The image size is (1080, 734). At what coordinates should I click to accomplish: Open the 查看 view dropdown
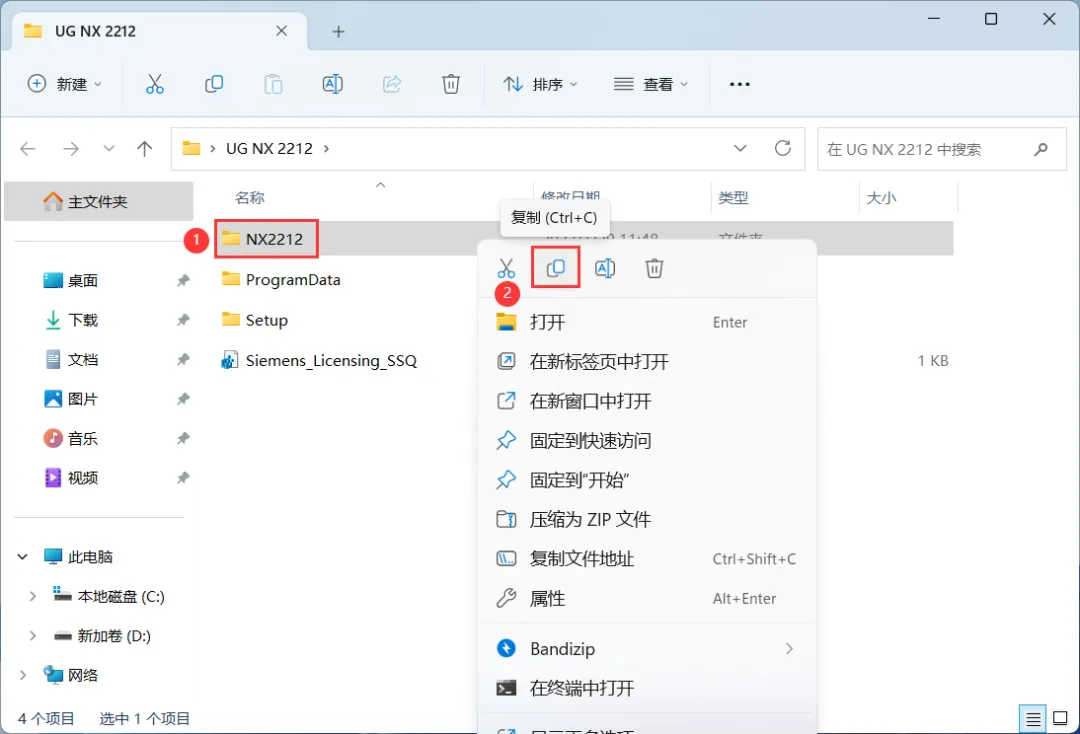tap(651, 84)
